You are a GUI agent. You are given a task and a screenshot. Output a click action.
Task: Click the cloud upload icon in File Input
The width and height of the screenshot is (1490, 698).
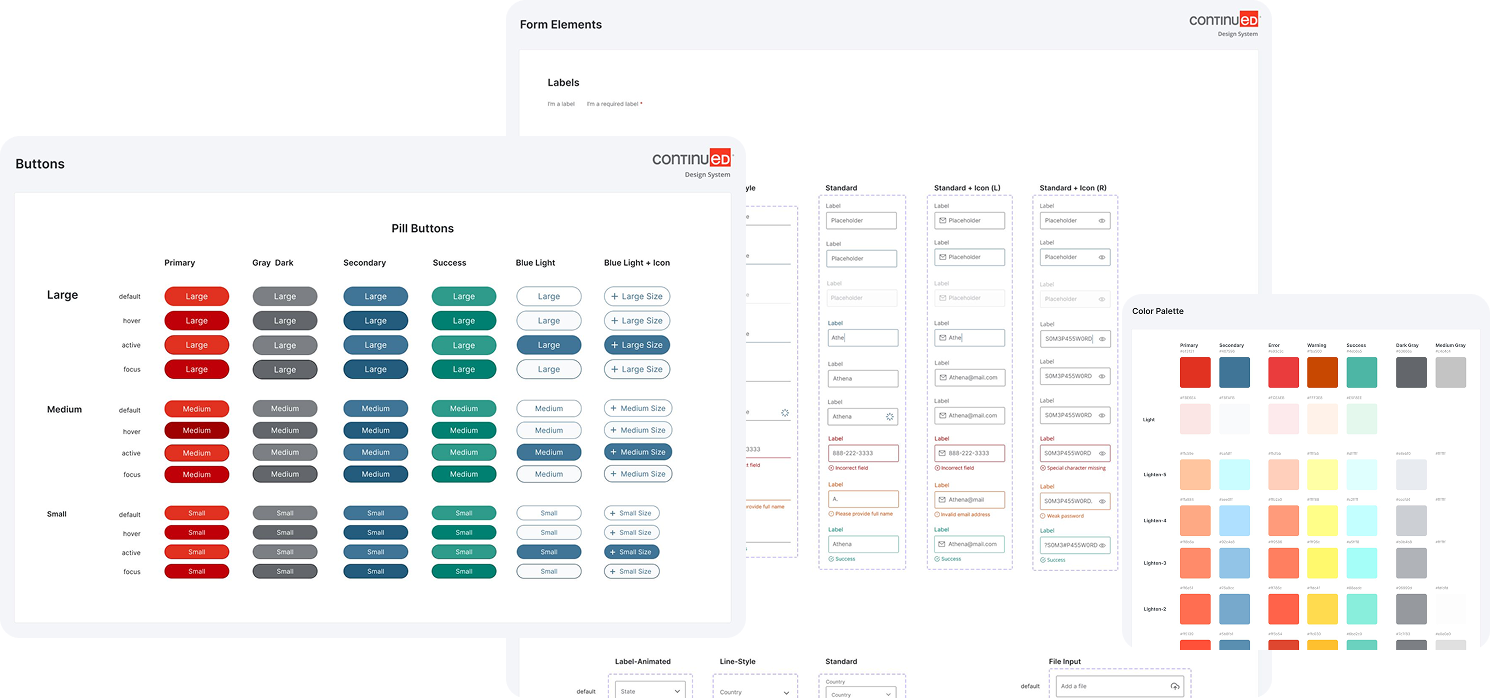(1175, 686)
